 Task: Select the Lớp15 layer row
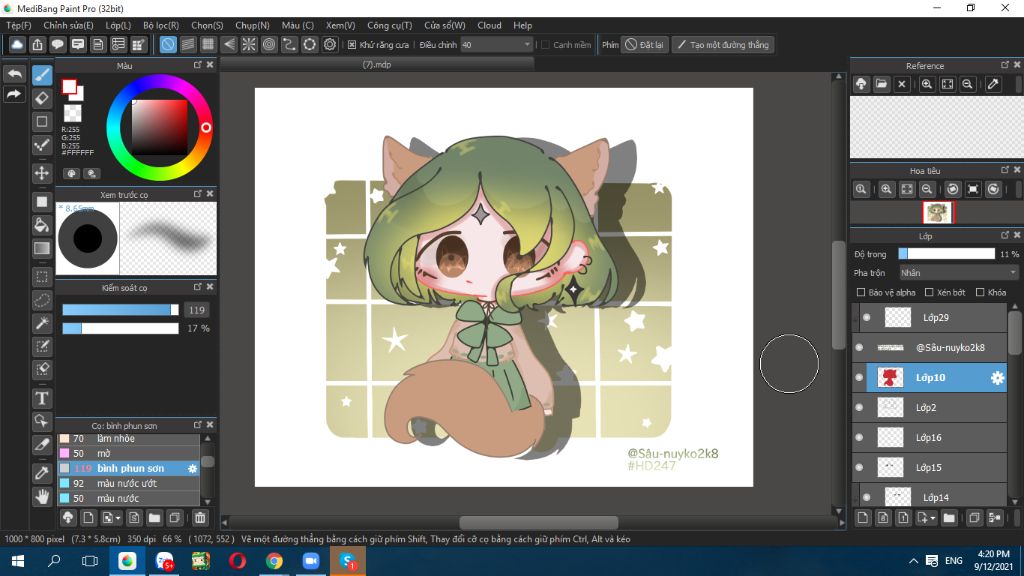point(929,468)
